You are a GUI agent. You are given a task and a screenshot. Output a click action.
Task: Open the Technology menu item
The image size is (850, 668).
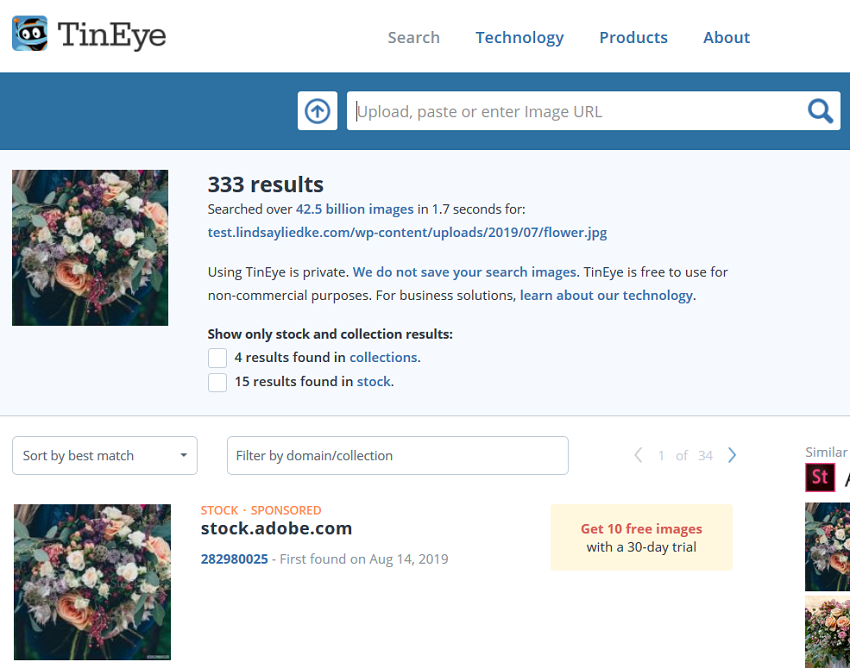pos(519,37)
